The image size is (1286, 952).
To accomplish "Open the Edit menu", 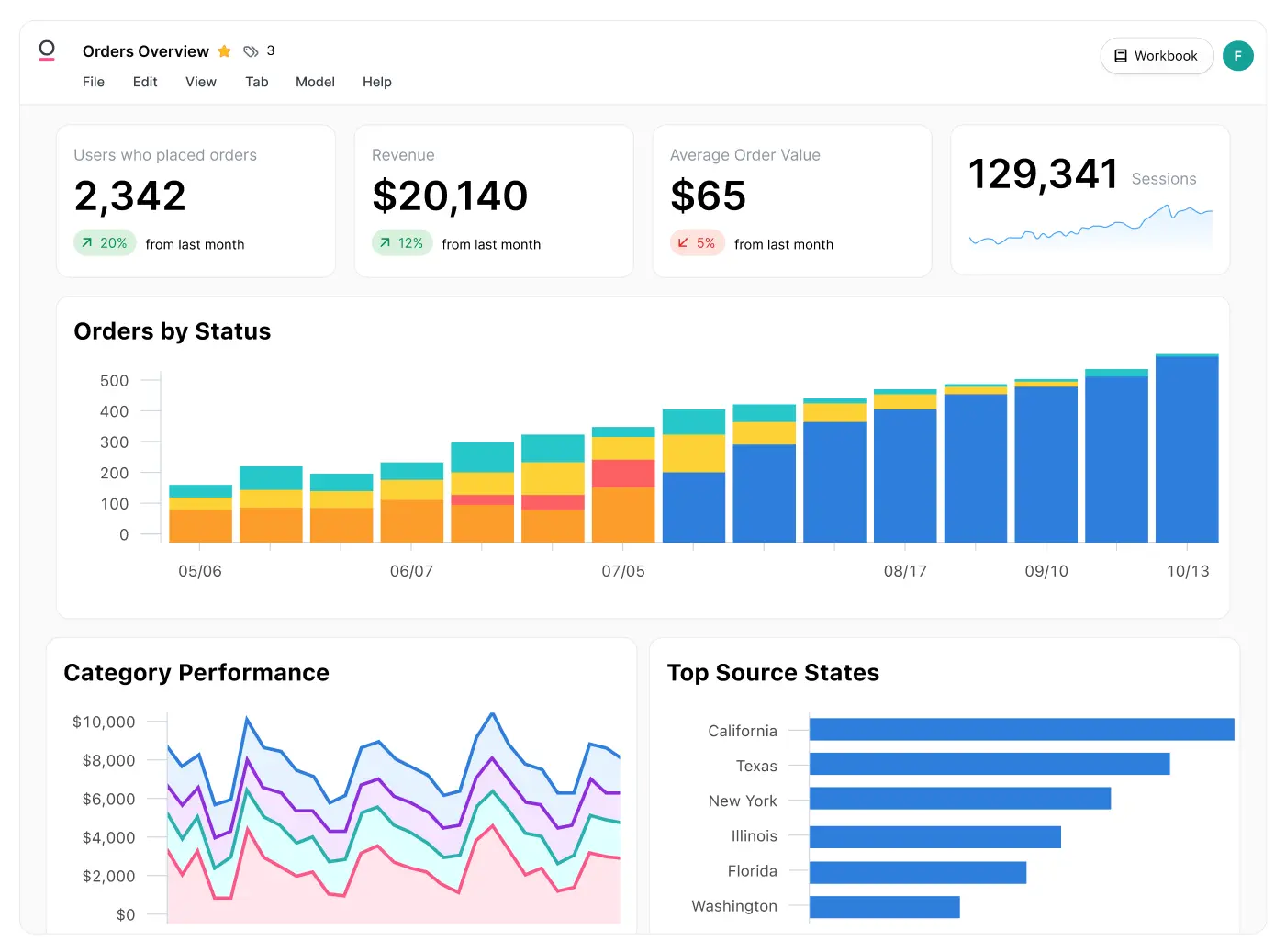I will 145,82.
